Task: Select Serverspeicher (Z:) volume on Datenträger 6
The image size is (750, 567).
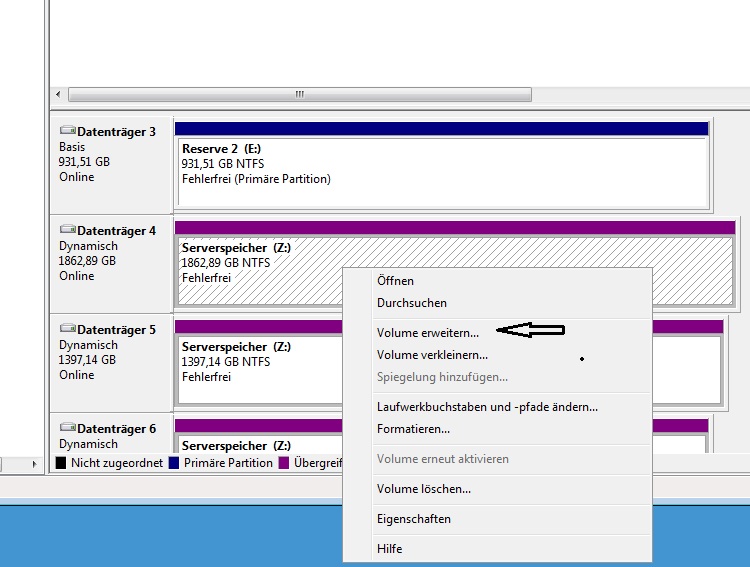Action: pyautogui.click(x=260, y=444)
